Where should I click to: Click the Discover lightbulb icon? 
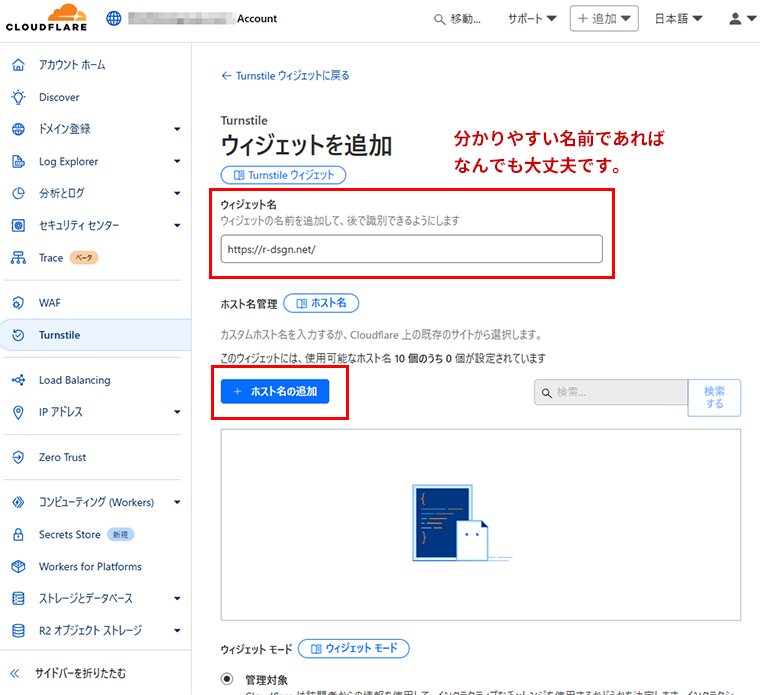coord(18,97)
